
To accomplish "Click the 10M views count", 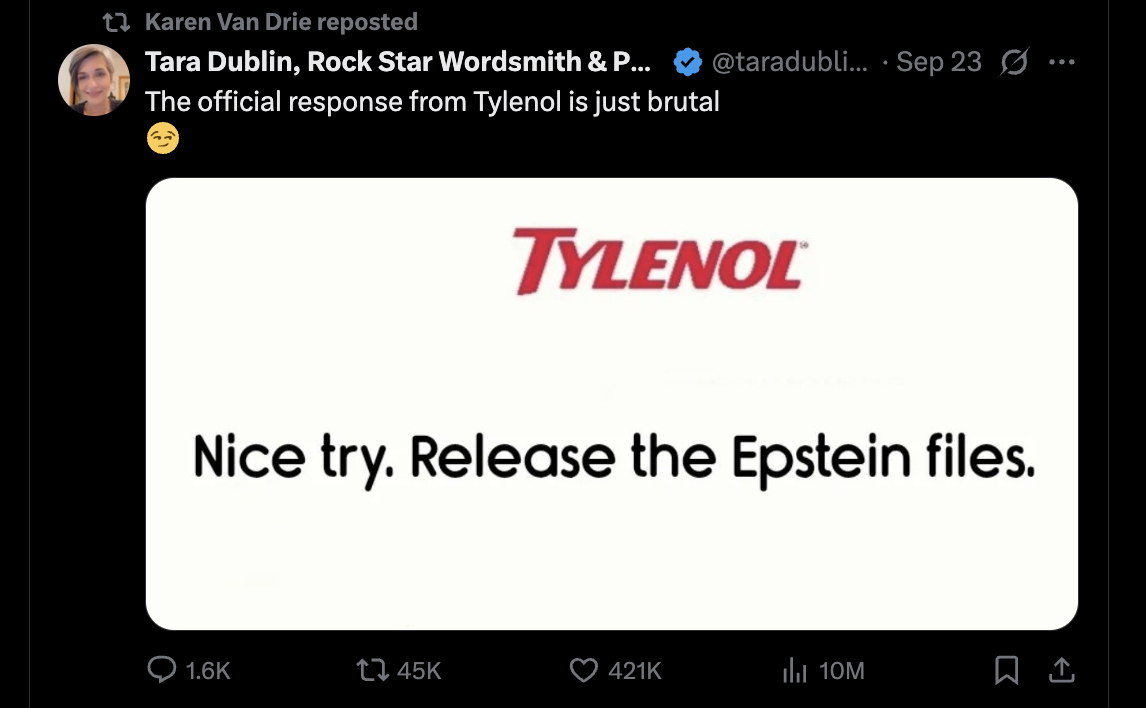I will click(x=839, y=671).
